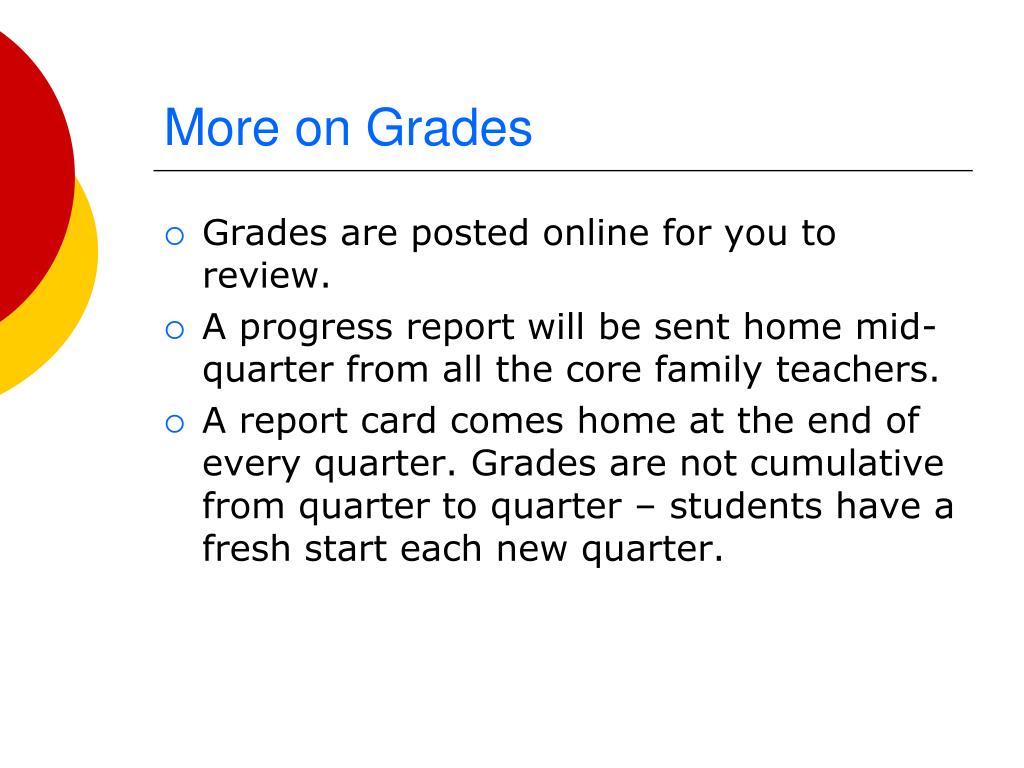The width and height of the screenshot is (1024, 768).
Task: Select the horizontal line under the title
Action: point(563,170)
